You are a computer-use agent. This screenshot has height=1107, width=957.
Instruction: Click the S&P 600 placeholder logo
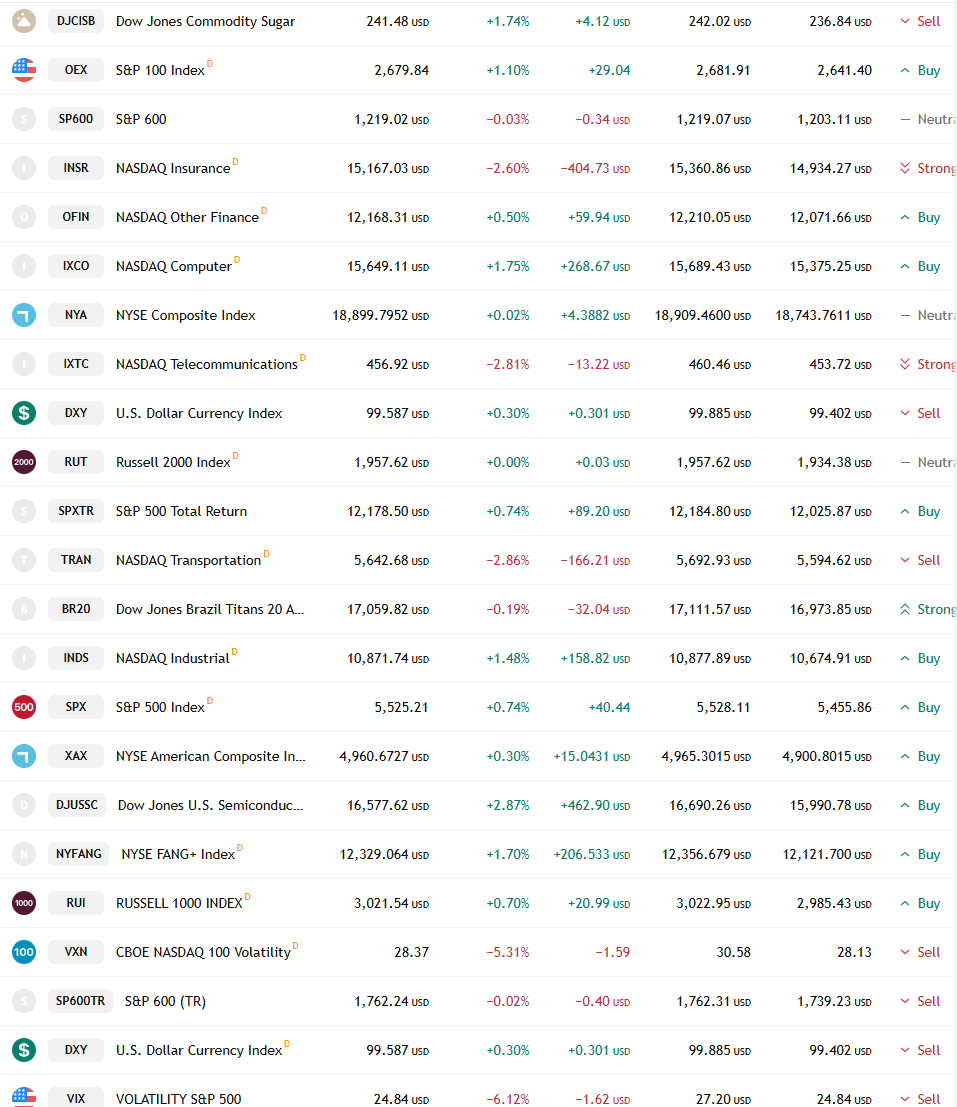point(24,119)
